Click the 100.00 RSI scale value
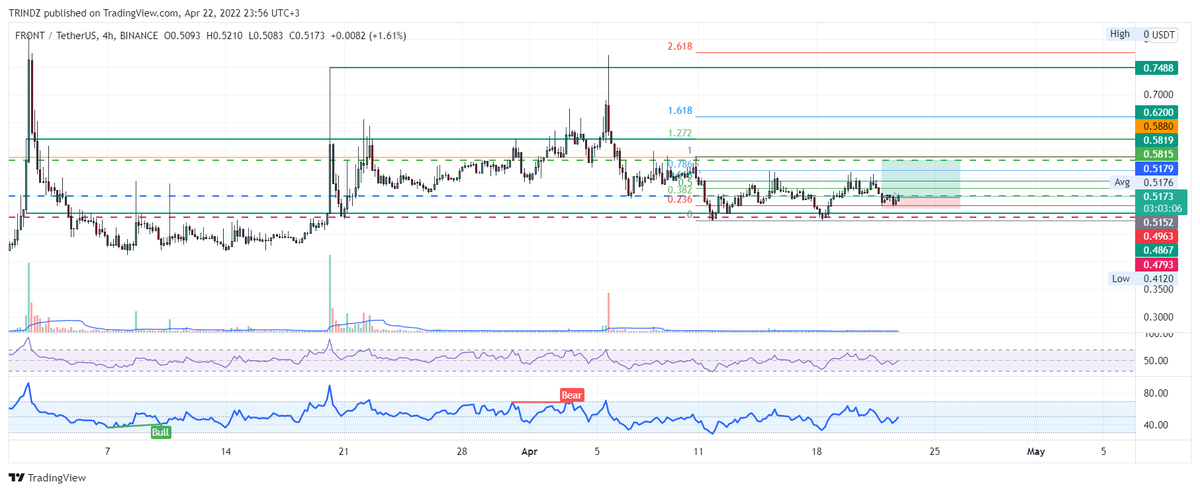Screen dimensions: 1200x492 click(1158, 334)
